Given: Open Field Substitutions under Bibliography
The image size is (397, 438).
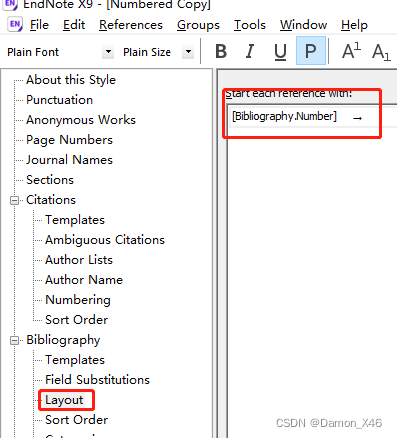Looking at the screenshot, I should (97, 380).
